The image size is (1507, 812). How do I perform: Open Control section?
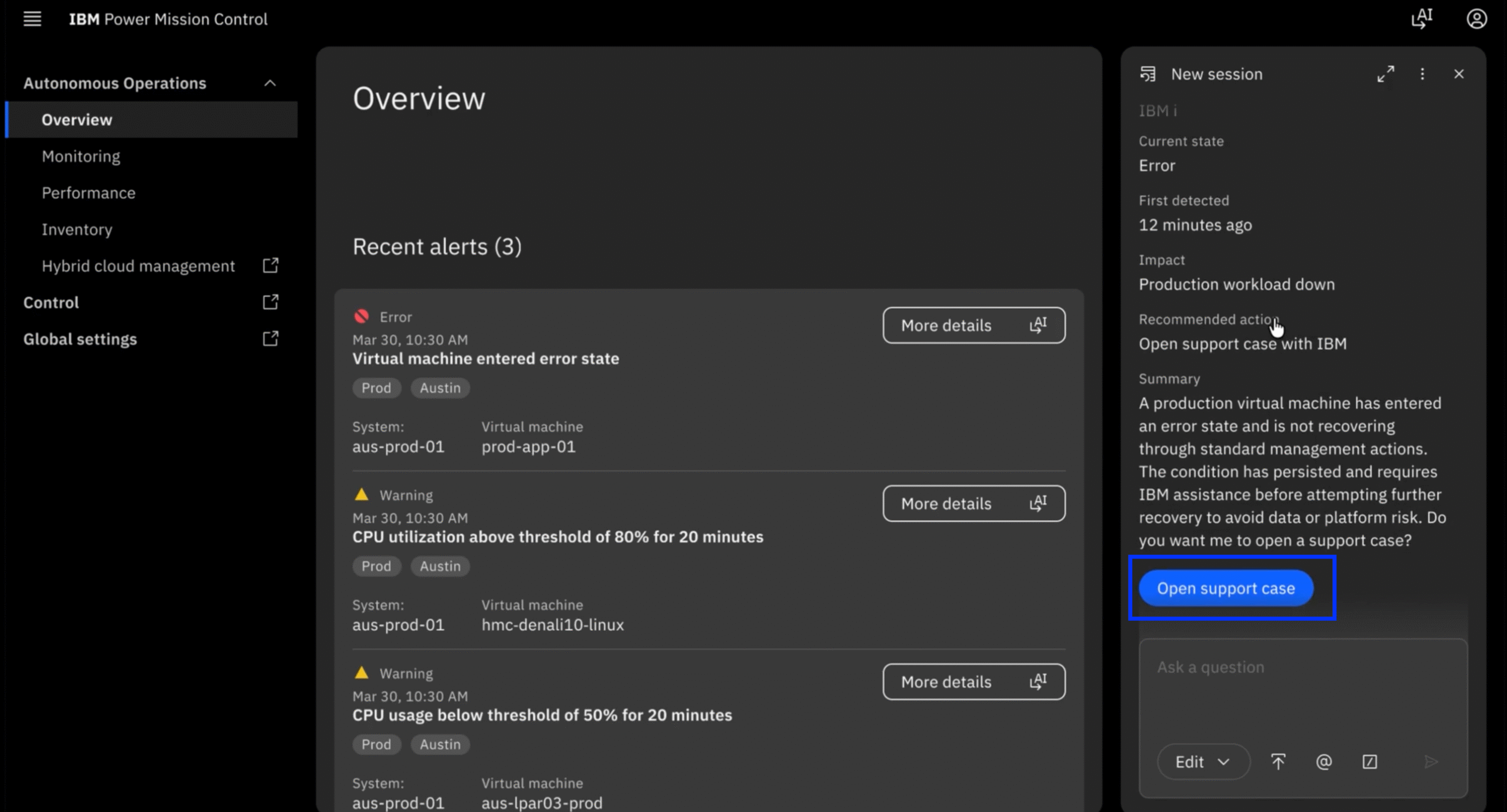click(51, 302)
